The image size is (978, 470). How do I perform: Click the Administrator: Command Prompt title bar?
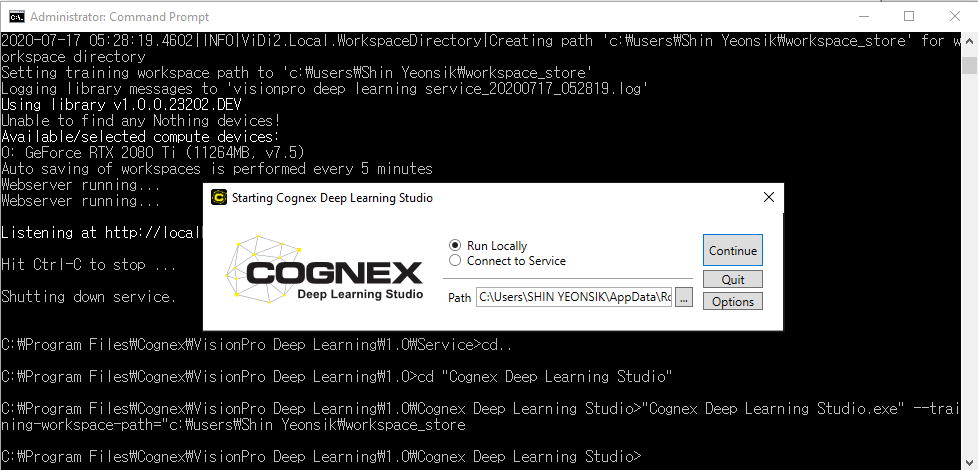(x=400, y=16)
